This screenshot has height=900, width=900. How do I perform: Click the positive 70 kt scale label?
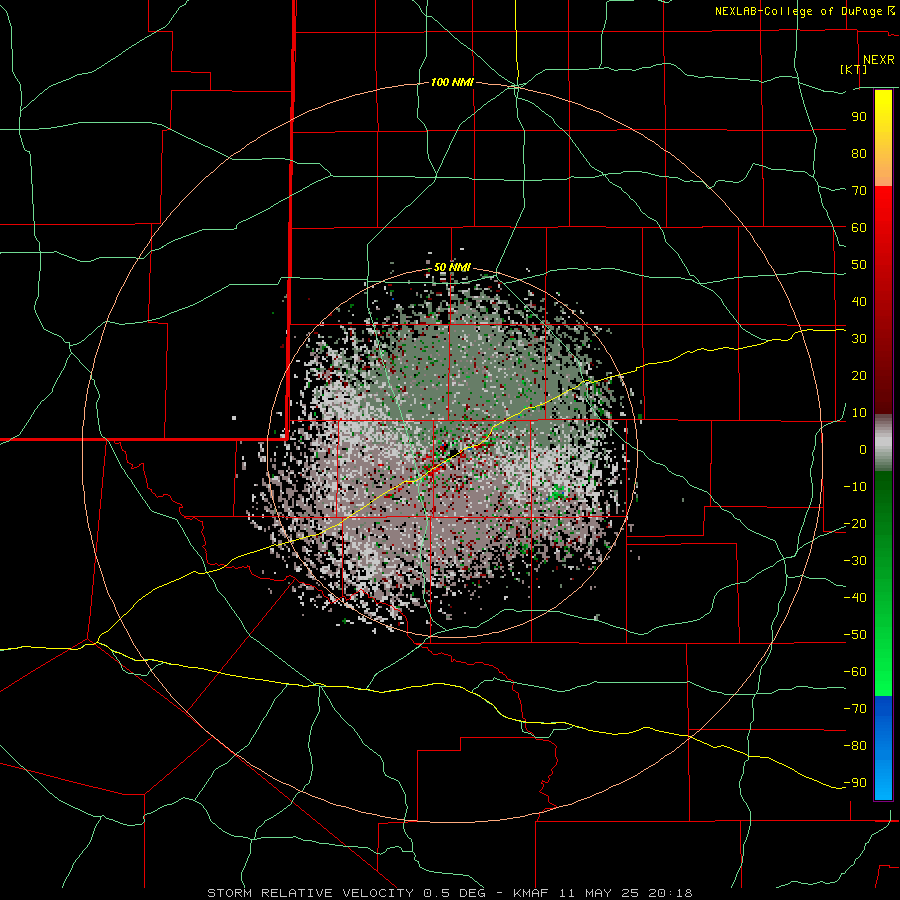pos(859,191)
